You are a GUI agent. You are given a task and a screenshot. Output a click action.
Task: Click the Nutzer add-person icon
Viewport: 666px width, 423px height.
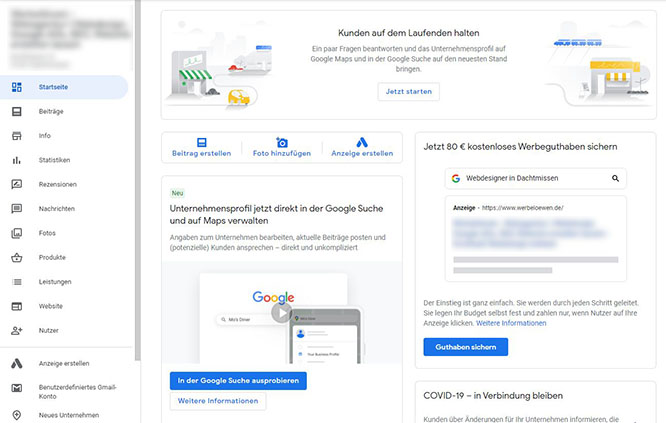point(17,330)
